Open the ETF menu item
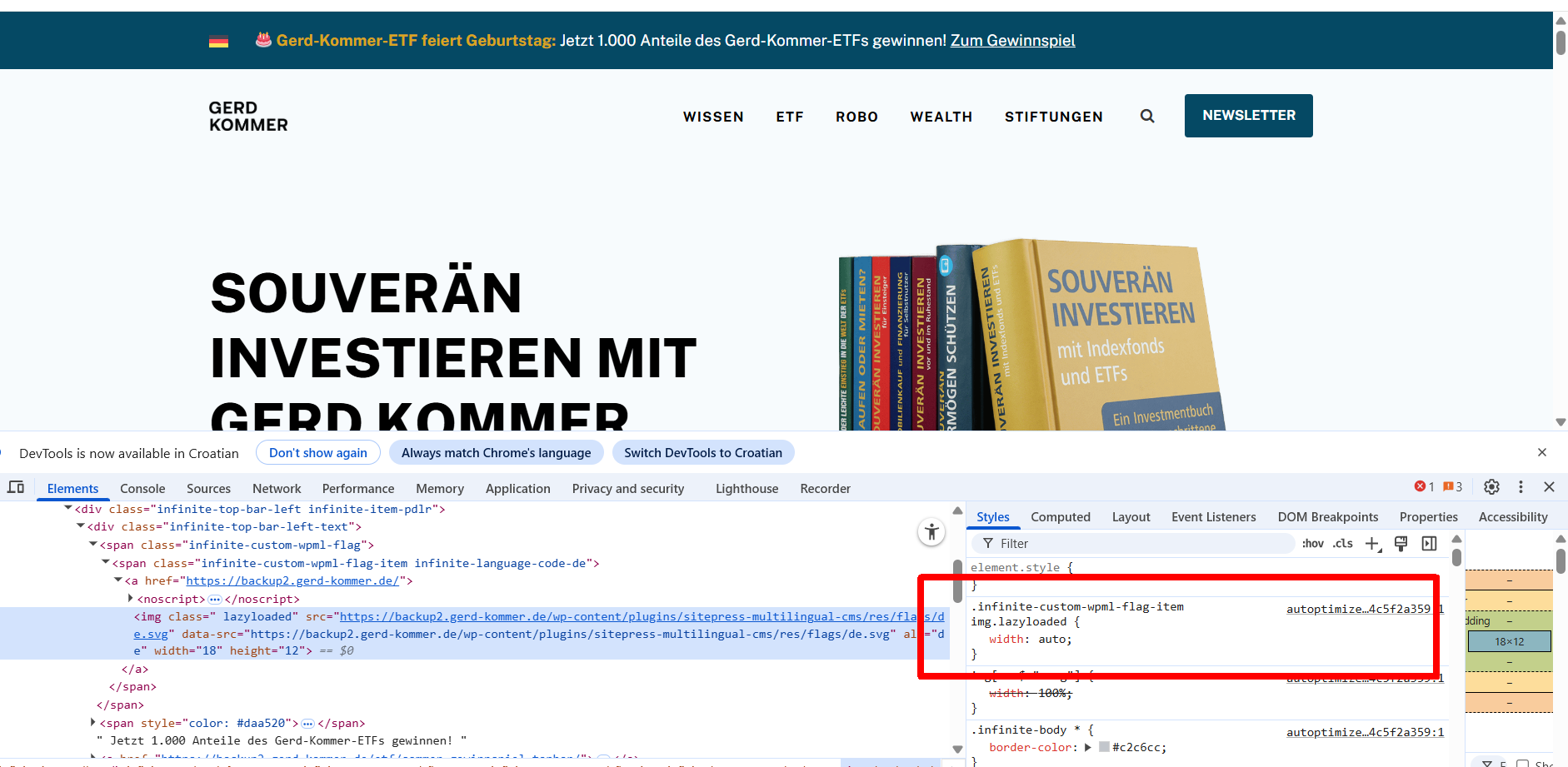This screenshot has height=767, width=1568. (x=790, y=117)
